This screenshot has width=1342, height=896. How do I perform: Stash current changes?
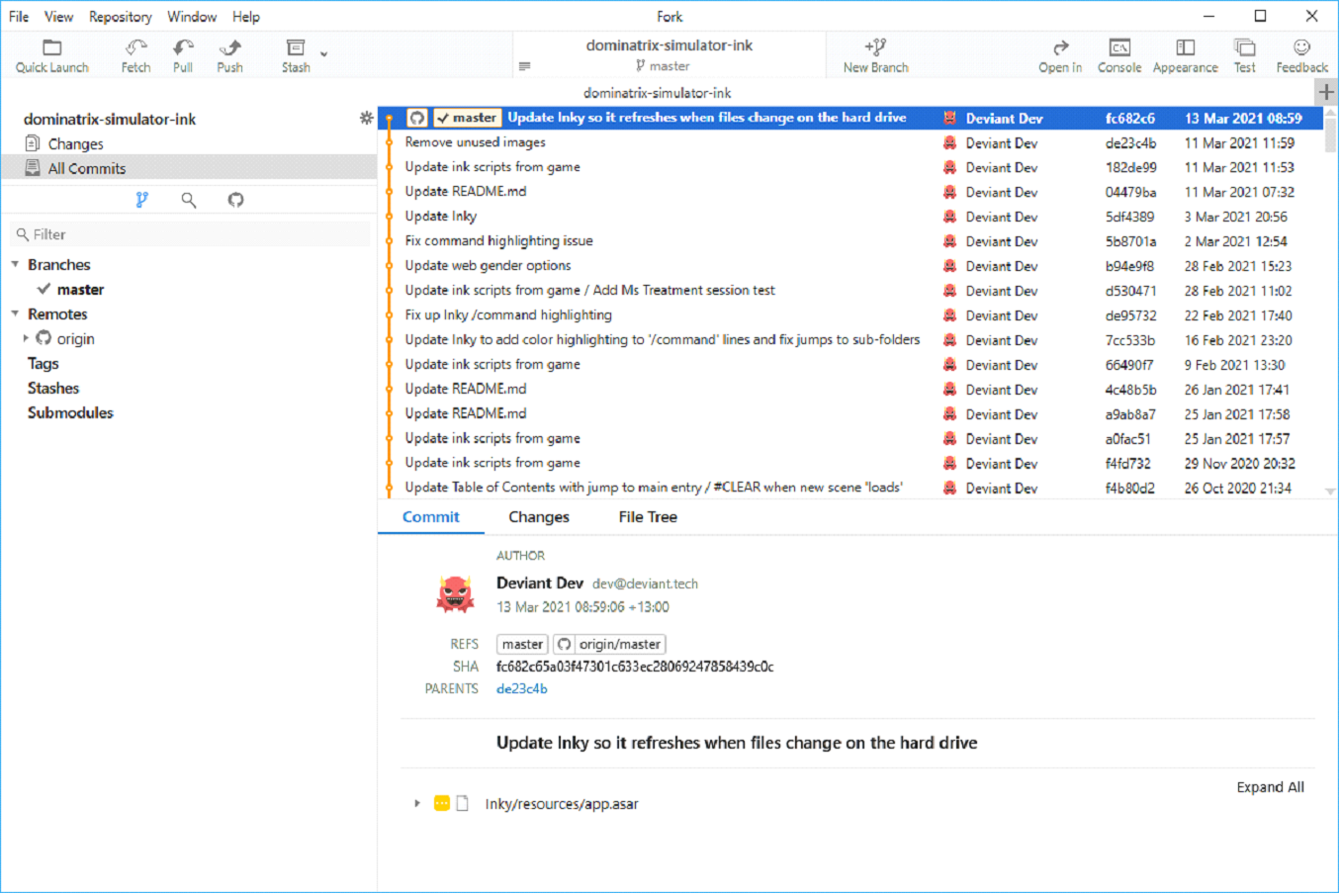pyautogui.click(x=296, y=56)
